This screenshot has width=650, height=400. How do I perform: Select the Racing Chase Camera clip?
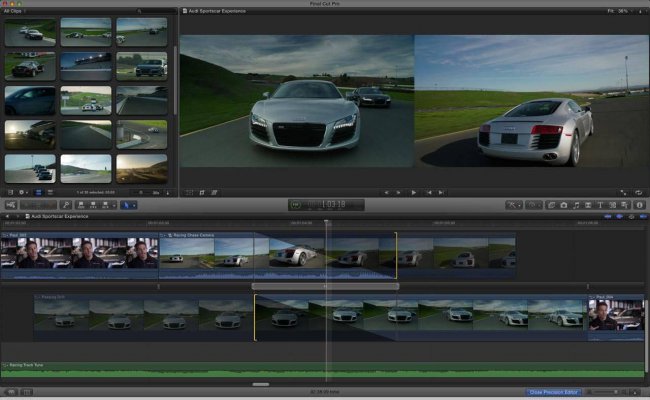(x=277, y=255)
